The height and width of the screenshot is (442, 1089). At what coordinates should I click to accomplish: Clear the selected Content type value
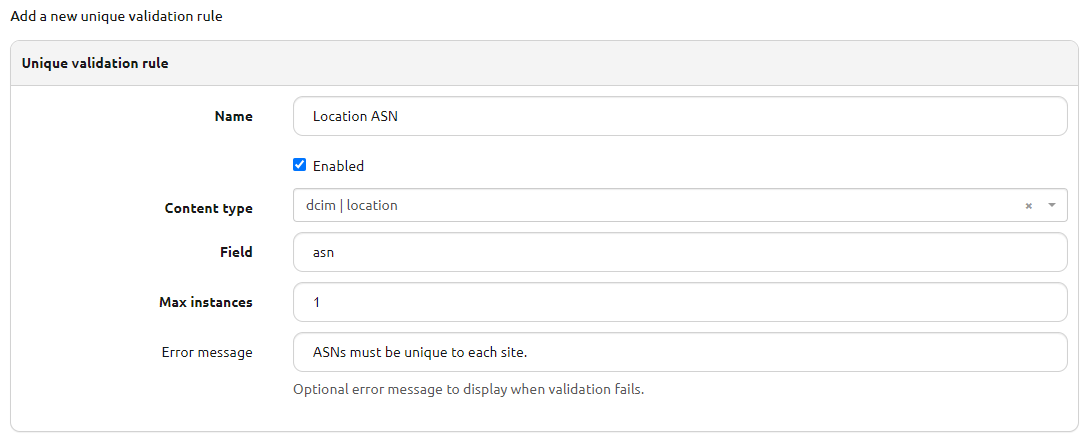click(x=1028, y=206)
